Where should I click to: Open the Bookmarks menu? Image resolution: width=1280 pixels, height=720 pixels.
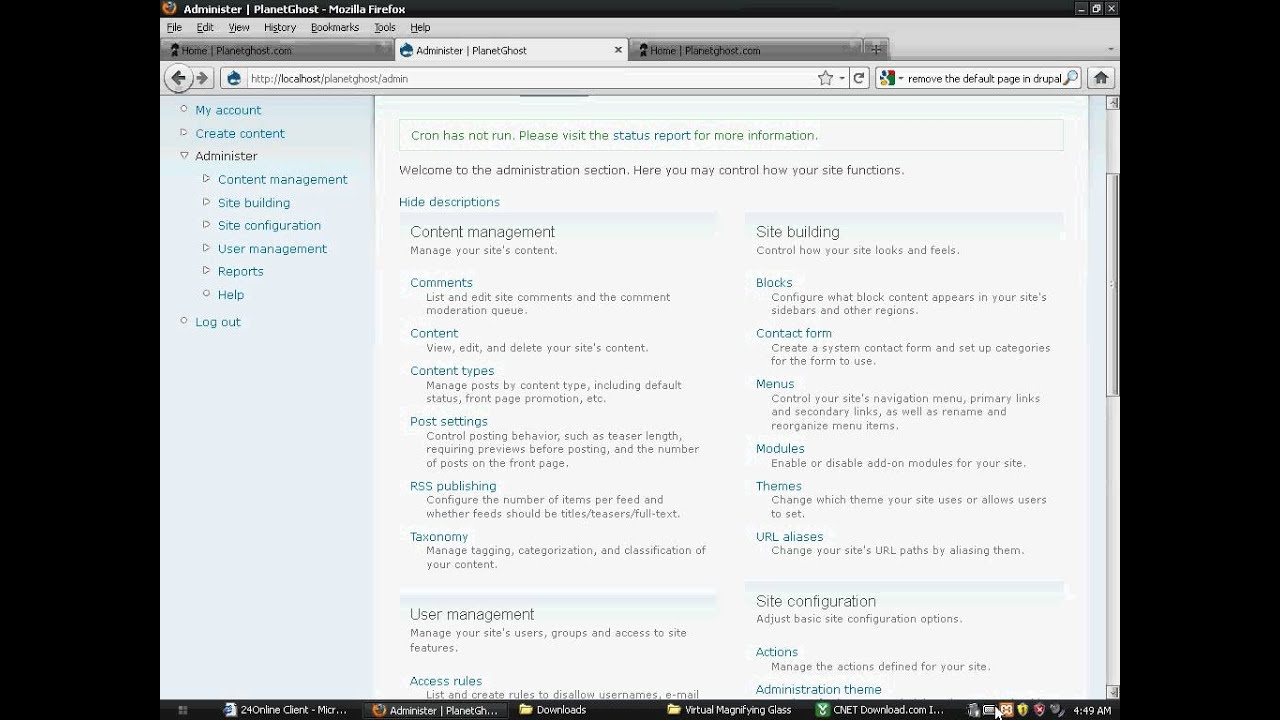tap(335, 27)
